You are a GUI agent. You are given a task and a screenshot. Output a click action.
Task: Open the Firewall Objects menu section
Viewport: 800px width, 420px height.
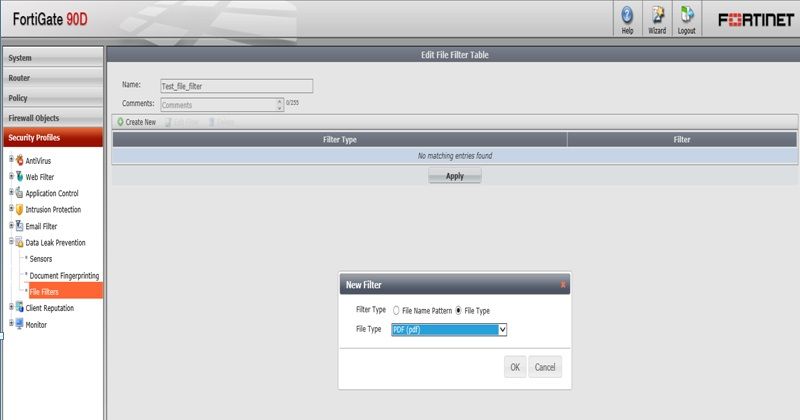click(53, 118)
